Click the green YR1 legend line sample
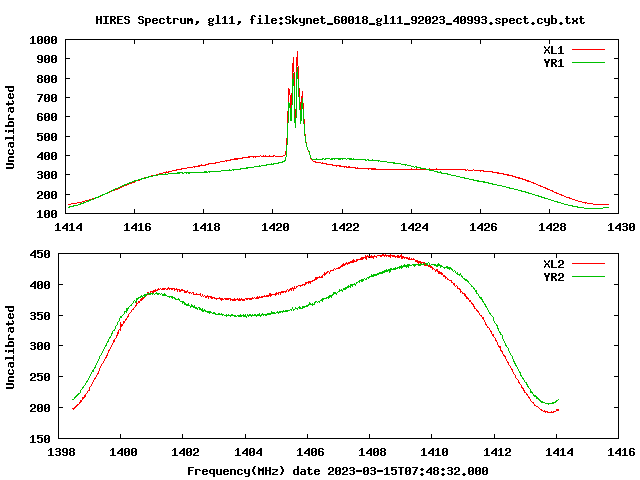The image size is (640, 480). point(588,63)
